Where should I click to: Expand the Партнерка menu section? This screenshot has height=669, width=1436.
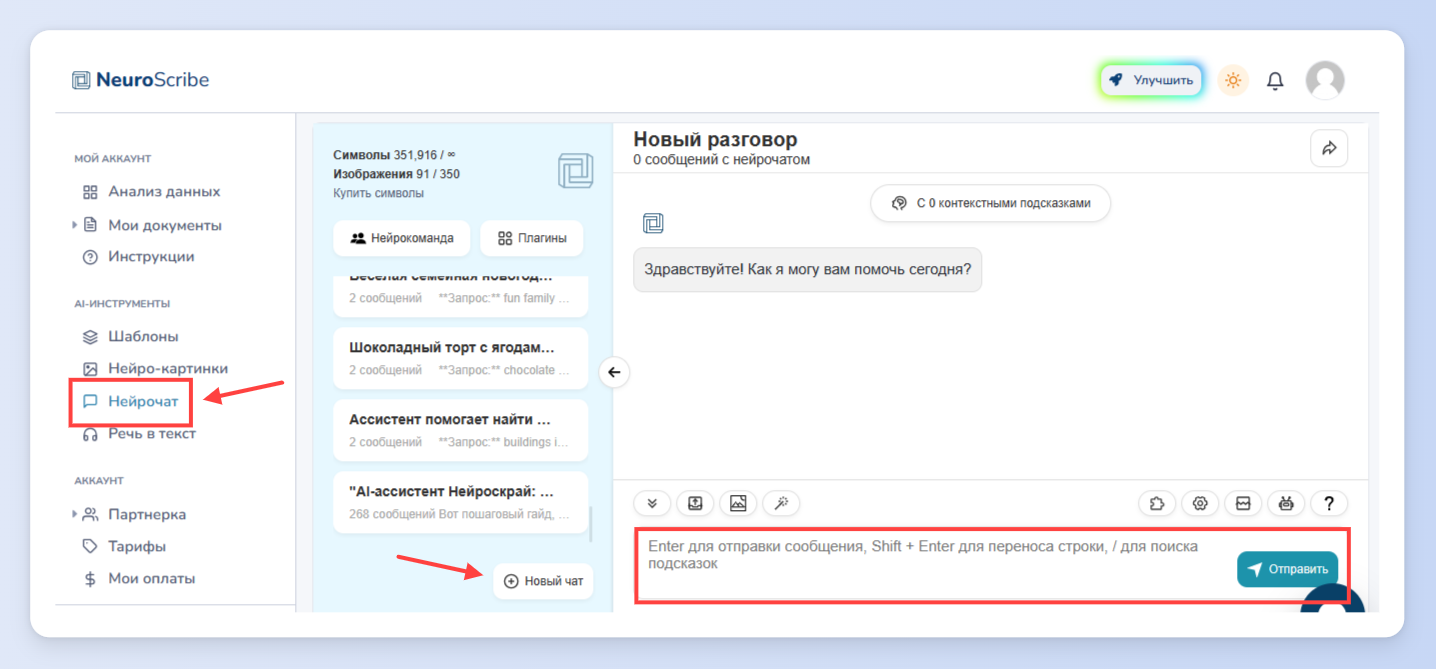pyautogui.click(x=75, y=514)
